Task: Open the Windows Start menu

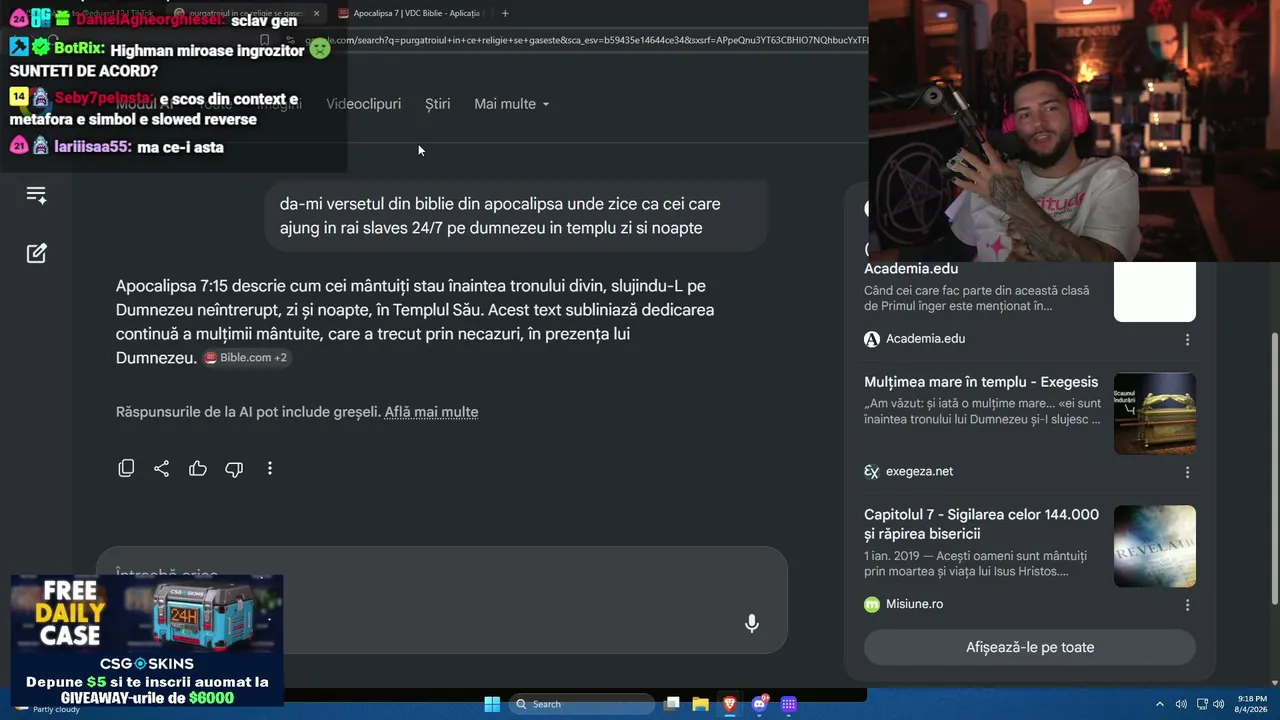Action: [492, 704]
